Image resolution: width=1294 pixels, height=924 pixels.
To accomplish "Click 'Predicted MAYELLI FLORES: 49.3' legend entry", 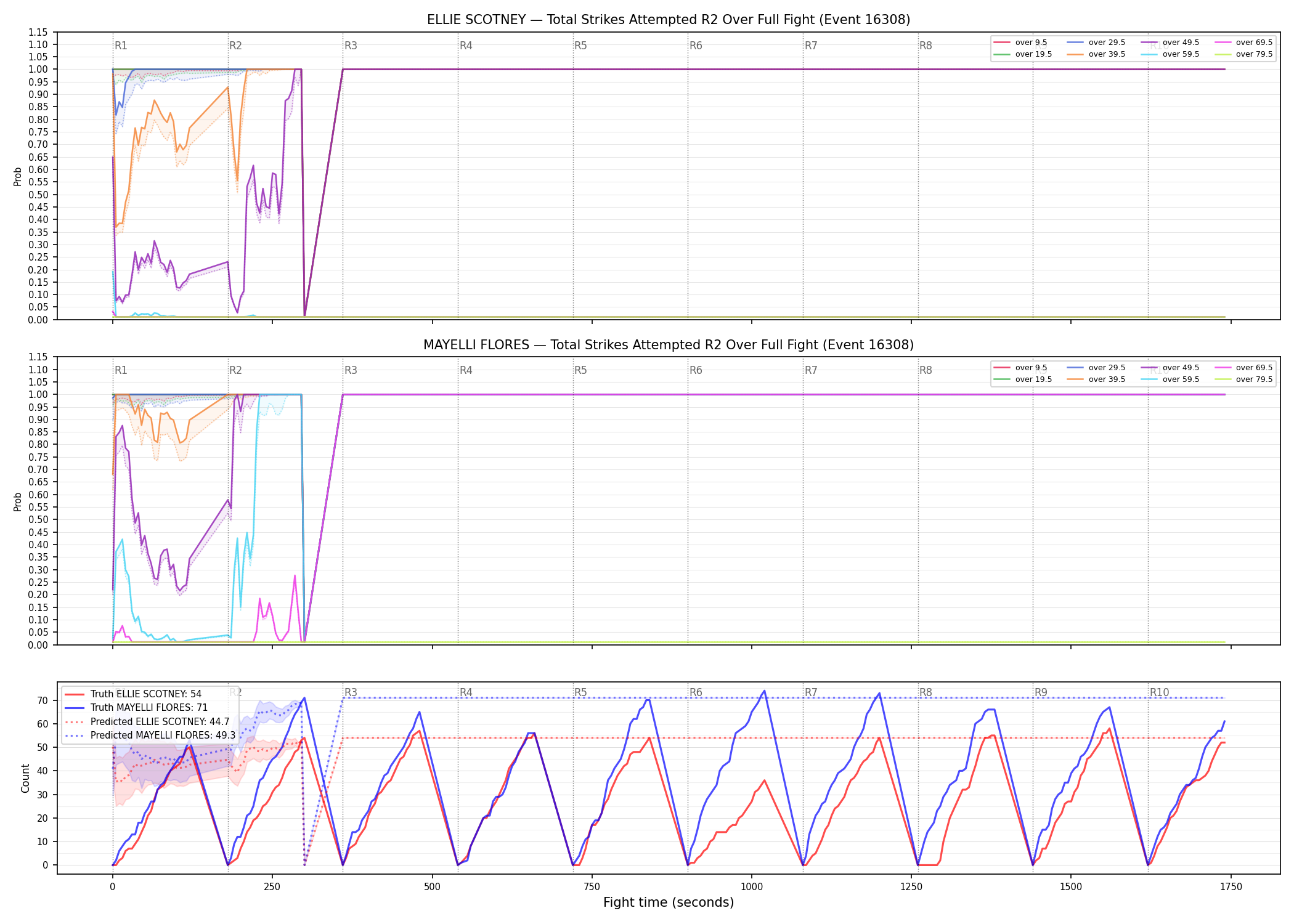I will coord(150,735).
